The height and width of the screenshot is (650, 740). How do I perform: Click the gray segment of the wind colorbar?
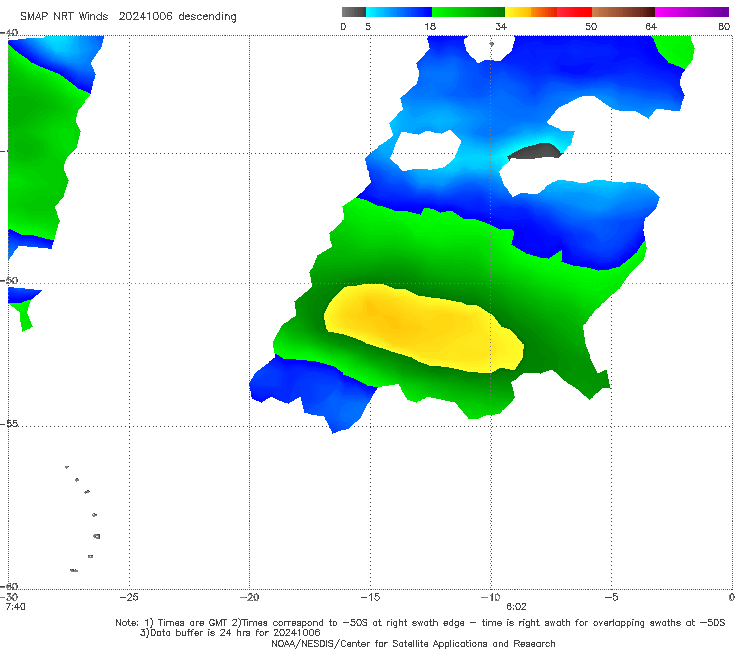click(354, 12)
